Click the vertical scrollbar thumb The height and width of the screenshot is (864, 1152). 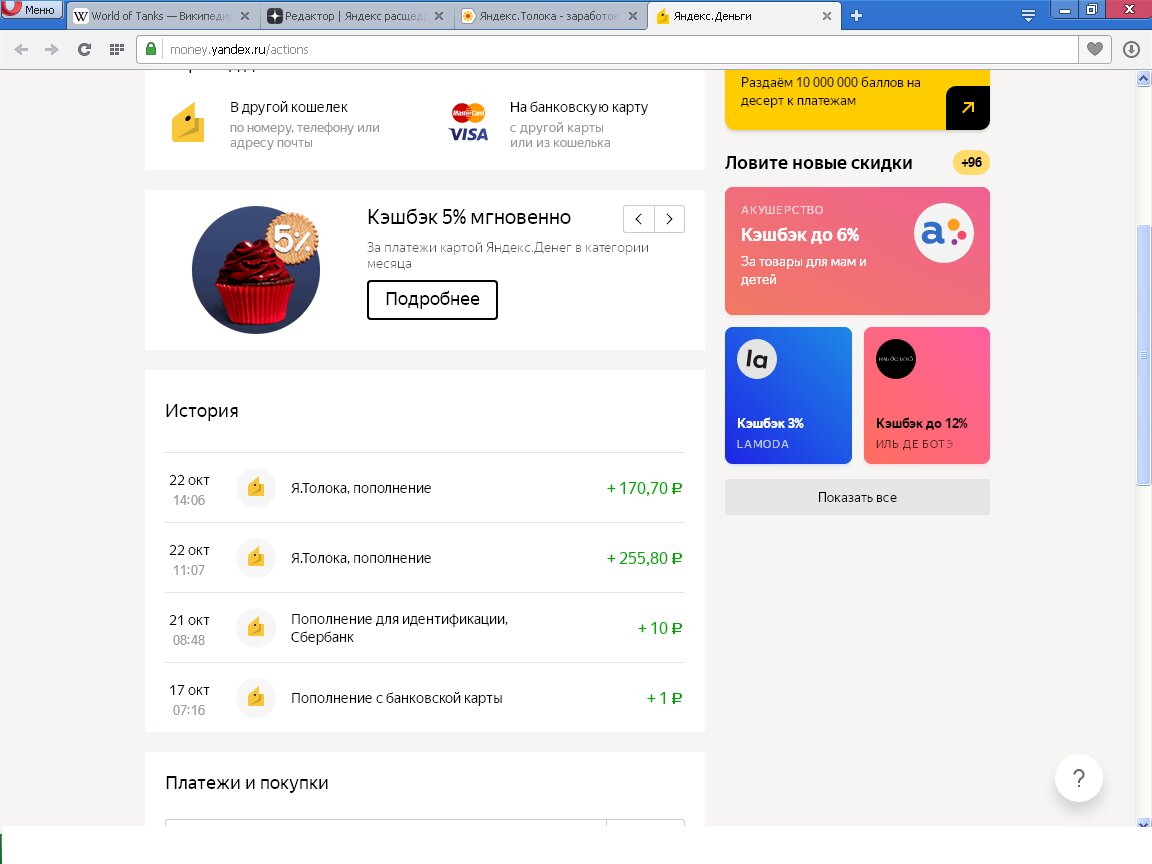pyautogui.click(x=1143, y=355)
